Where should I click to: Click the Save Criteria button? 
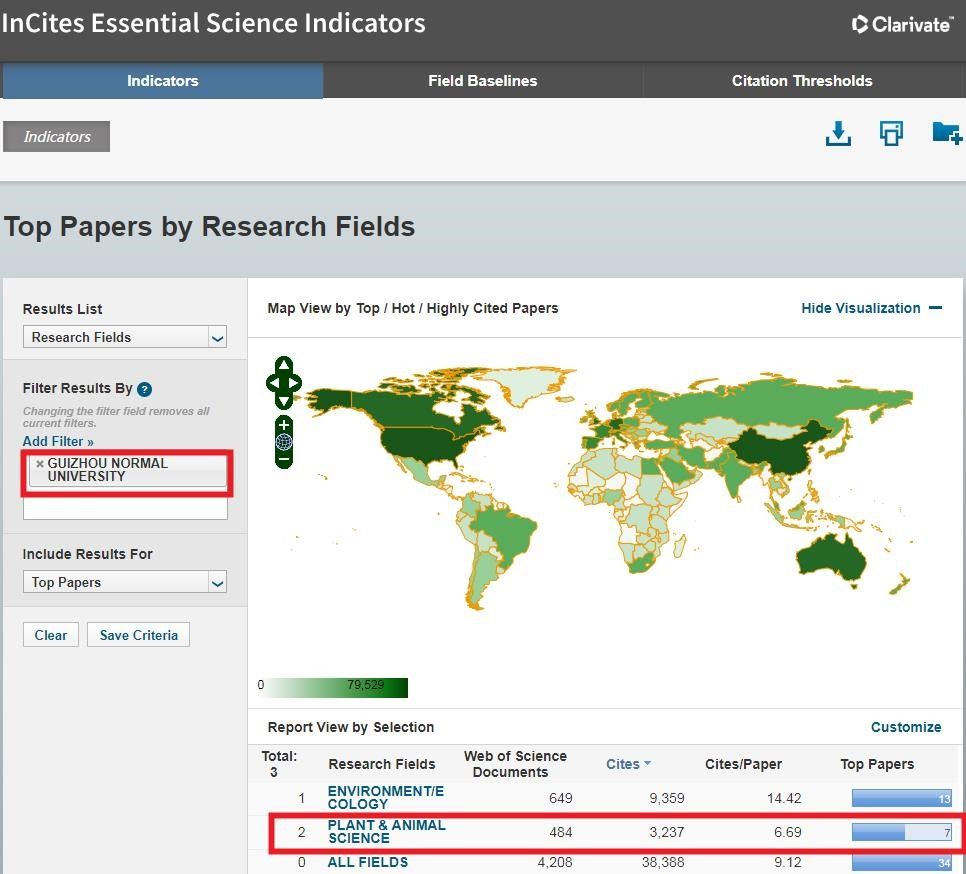[138, 635]
